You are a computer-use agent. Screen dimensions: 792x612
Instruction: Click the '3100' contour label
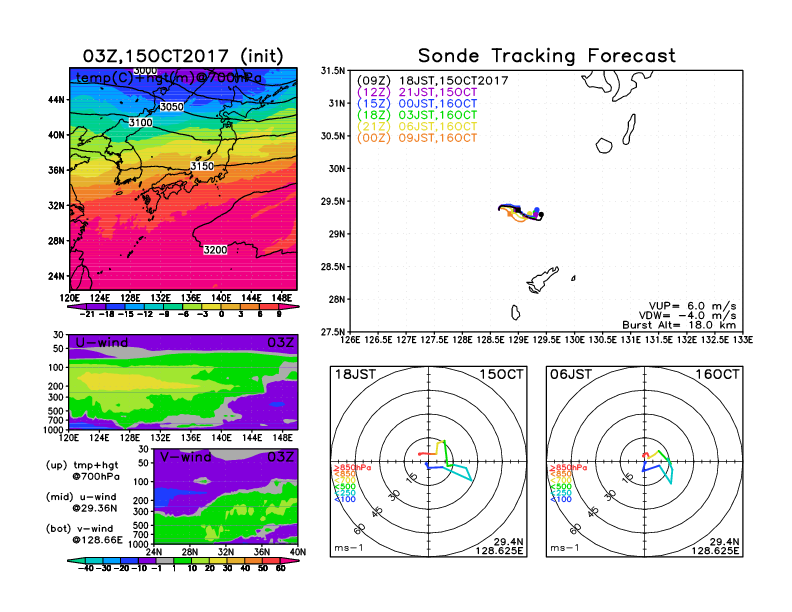(140, 122)
